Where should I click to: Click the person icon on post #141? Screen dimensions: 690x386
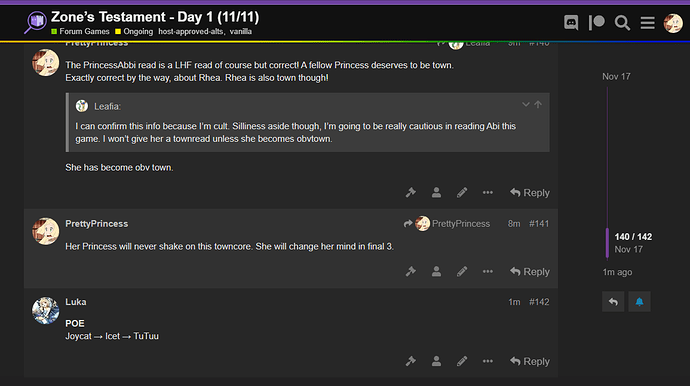pos(436,272)
